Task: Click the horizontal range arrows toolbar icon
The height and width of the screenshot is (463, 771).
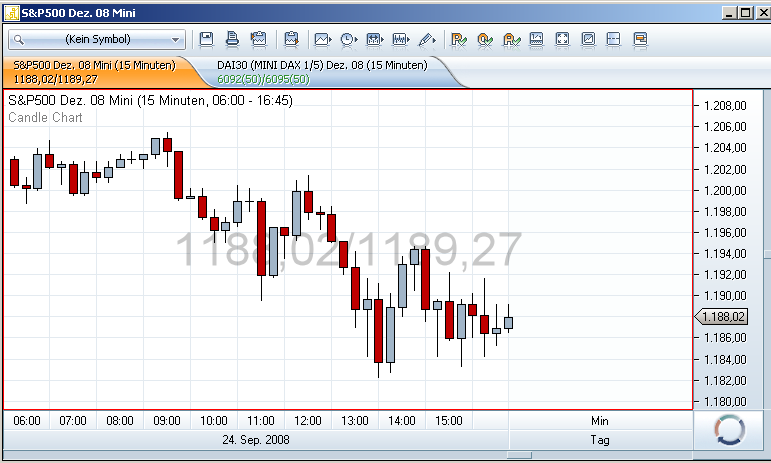Action: (x=375, y=39)
